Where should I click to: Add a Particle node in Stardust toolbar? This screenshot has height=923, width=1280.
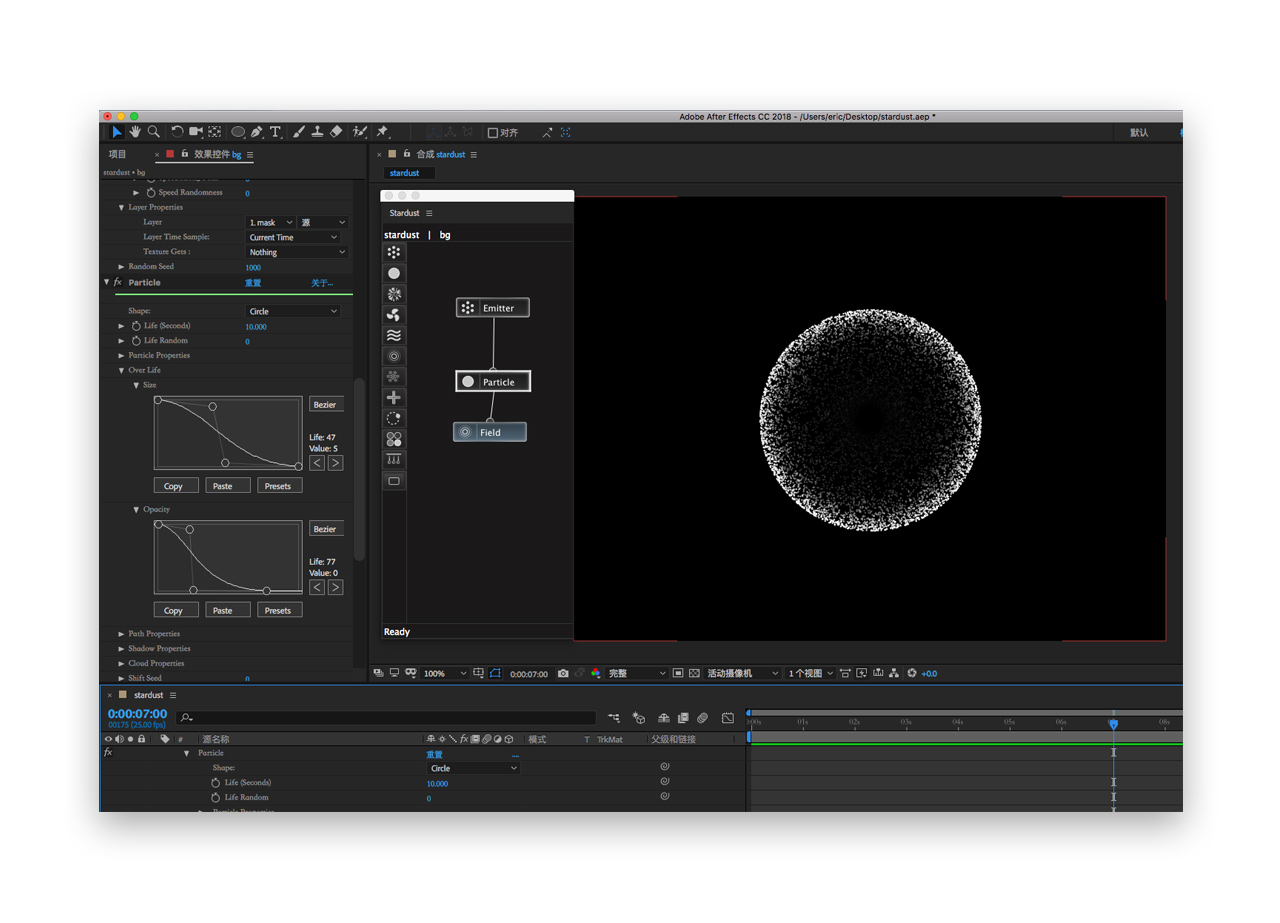coord(394,273)
